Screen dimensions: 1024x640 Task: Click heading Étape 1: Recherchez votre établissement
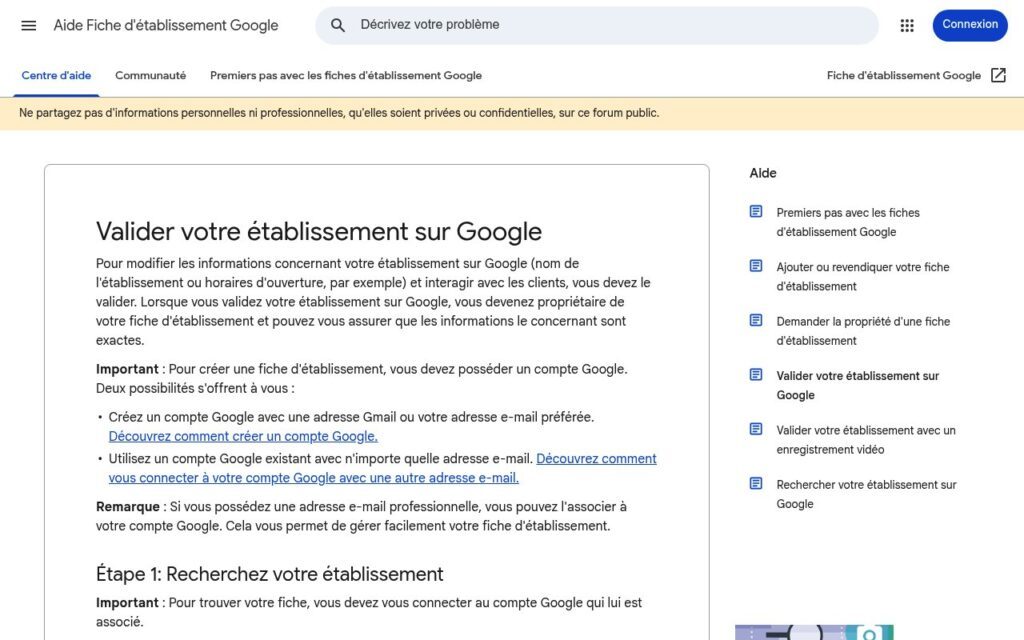coord(269,574)
